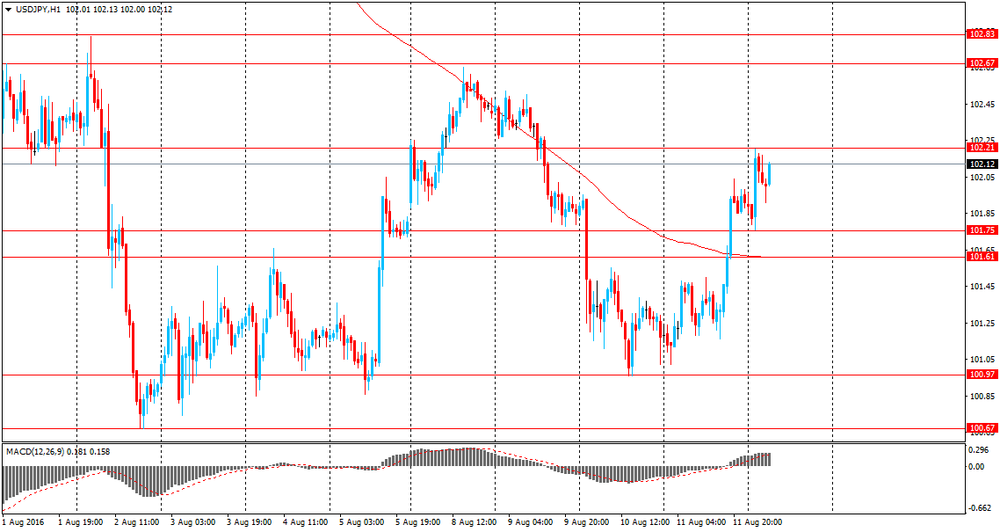Select the USDJPY,H1 chart title text
1000x532 pixels.
36,10
